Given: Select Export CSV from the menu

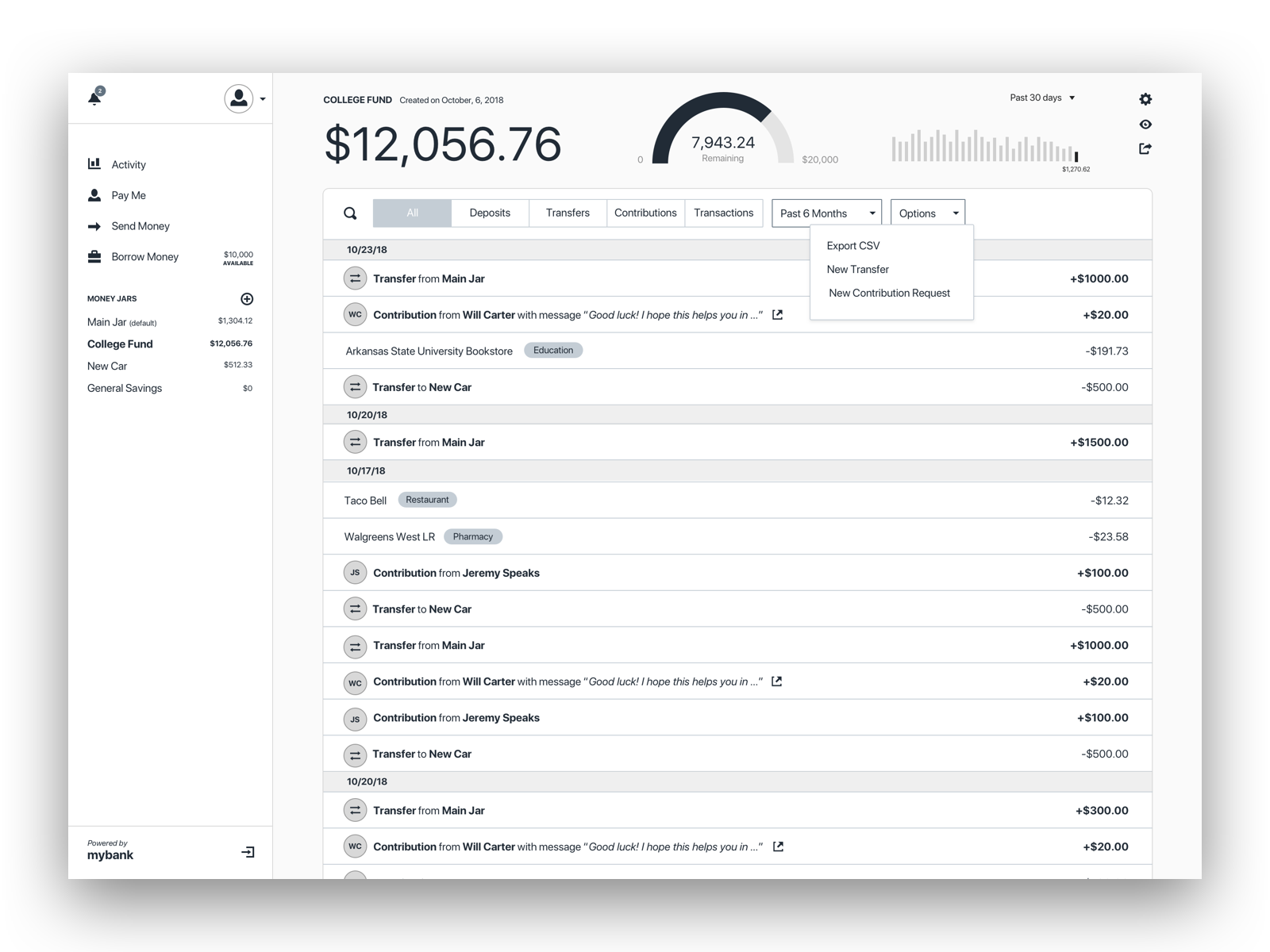Looking at the screenshot, I should (852, 246).
